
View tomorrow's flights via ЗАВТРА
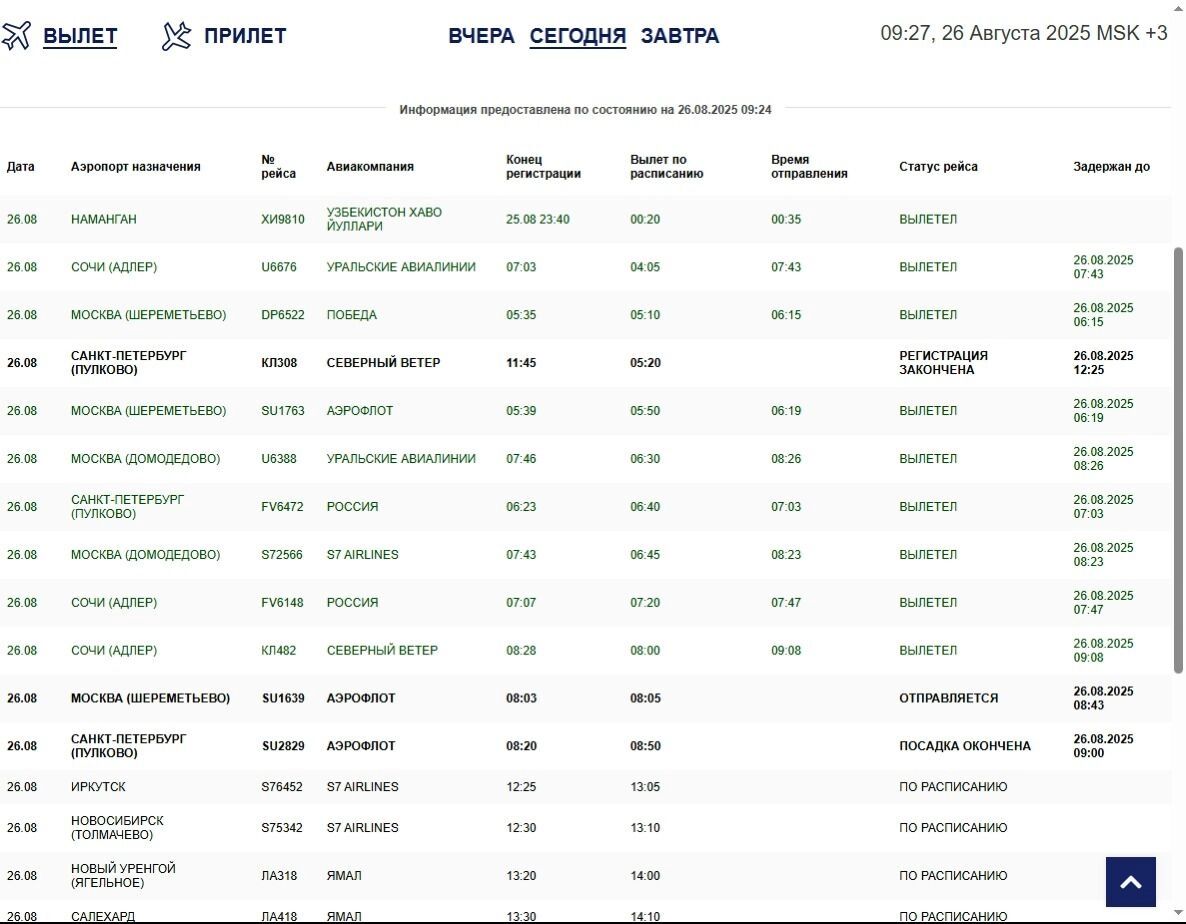(679, 36)
